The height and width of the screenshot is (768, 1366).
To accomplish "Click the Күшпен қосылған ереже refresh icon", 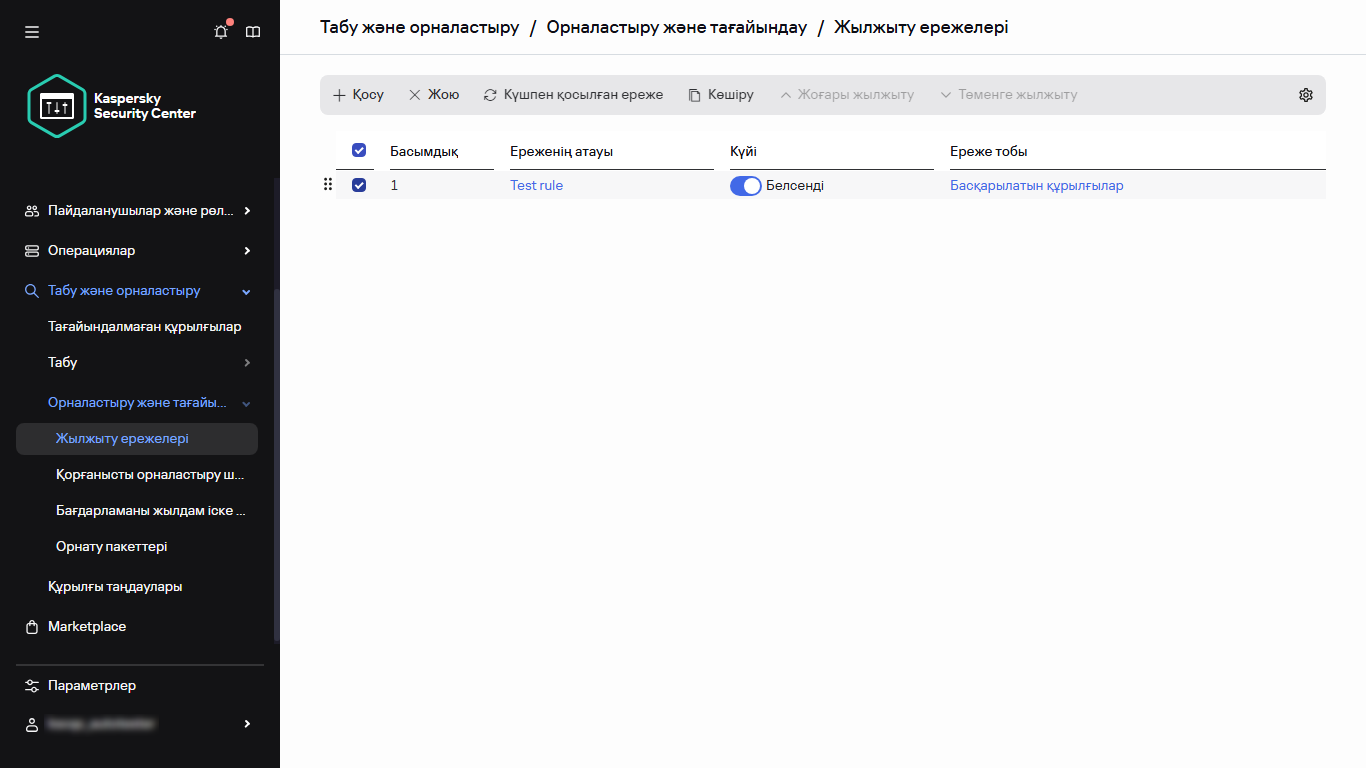I will pos(490,94).
